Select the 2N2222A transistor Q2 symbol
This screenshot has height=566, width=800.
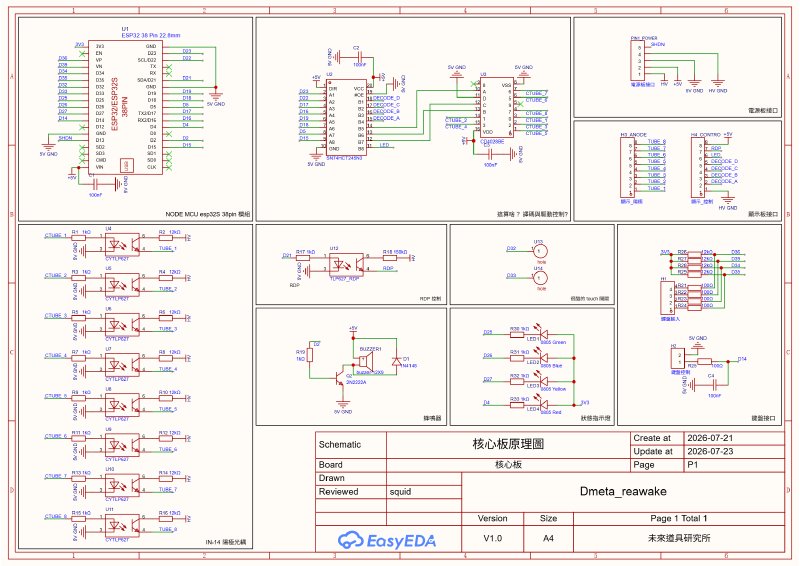[339, 378]
